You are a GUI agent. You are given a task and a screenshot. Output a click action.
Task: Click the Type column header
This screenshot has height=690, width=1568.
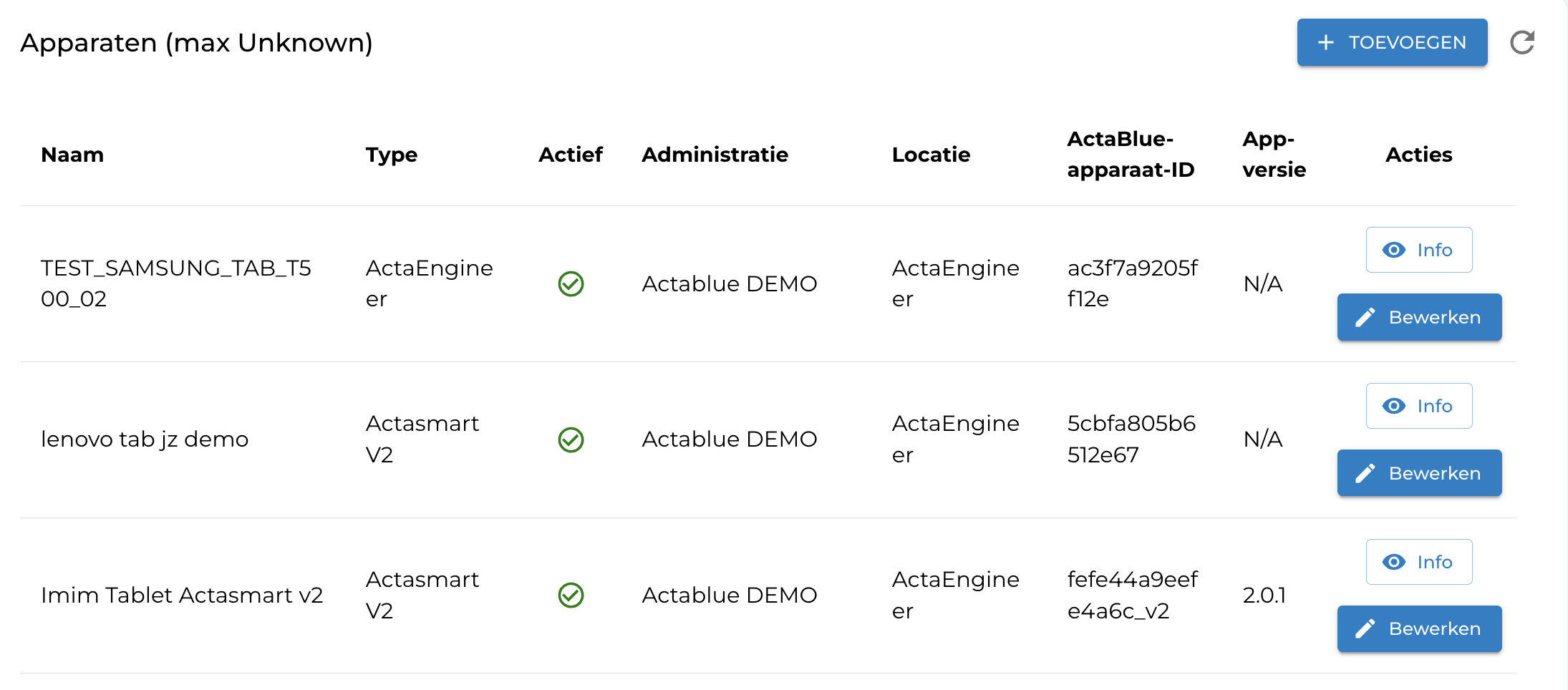(x=391, y=155)
